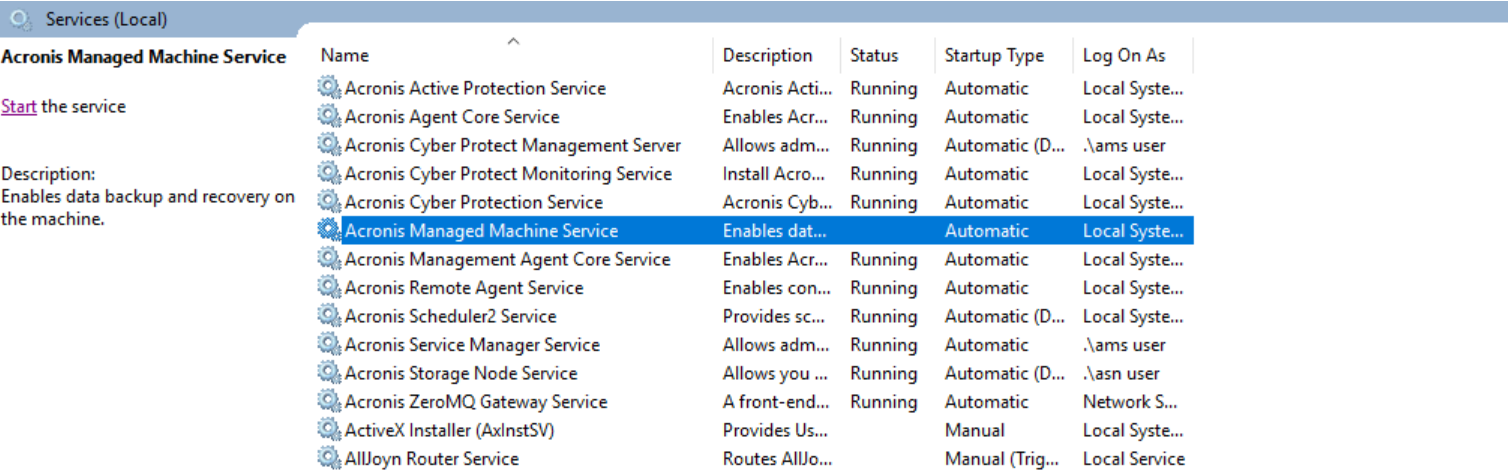Select Acronis ZeroMQ Gateway Service entry

coord(476,402)
